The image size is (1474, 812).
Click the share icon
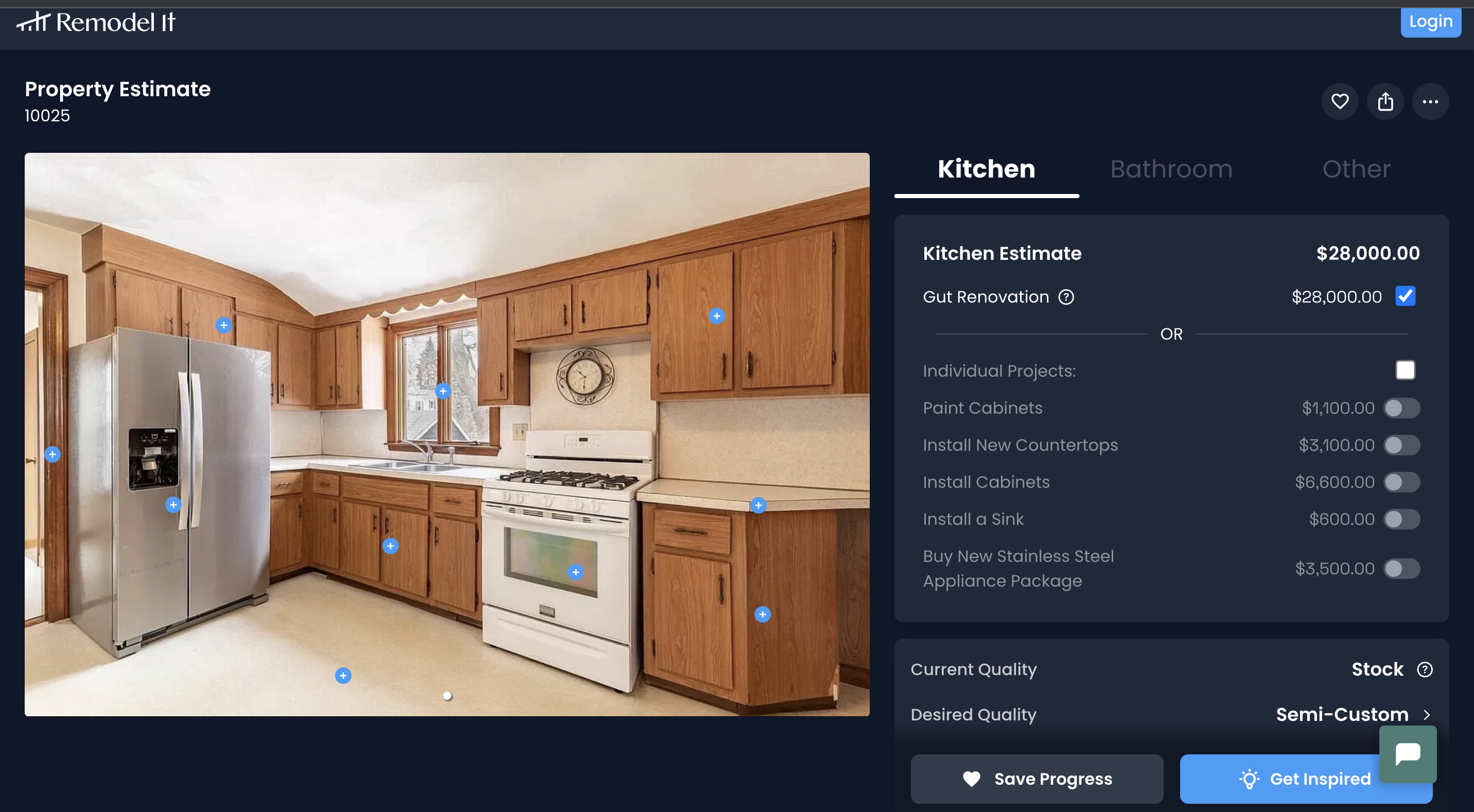coord(1385,100)
